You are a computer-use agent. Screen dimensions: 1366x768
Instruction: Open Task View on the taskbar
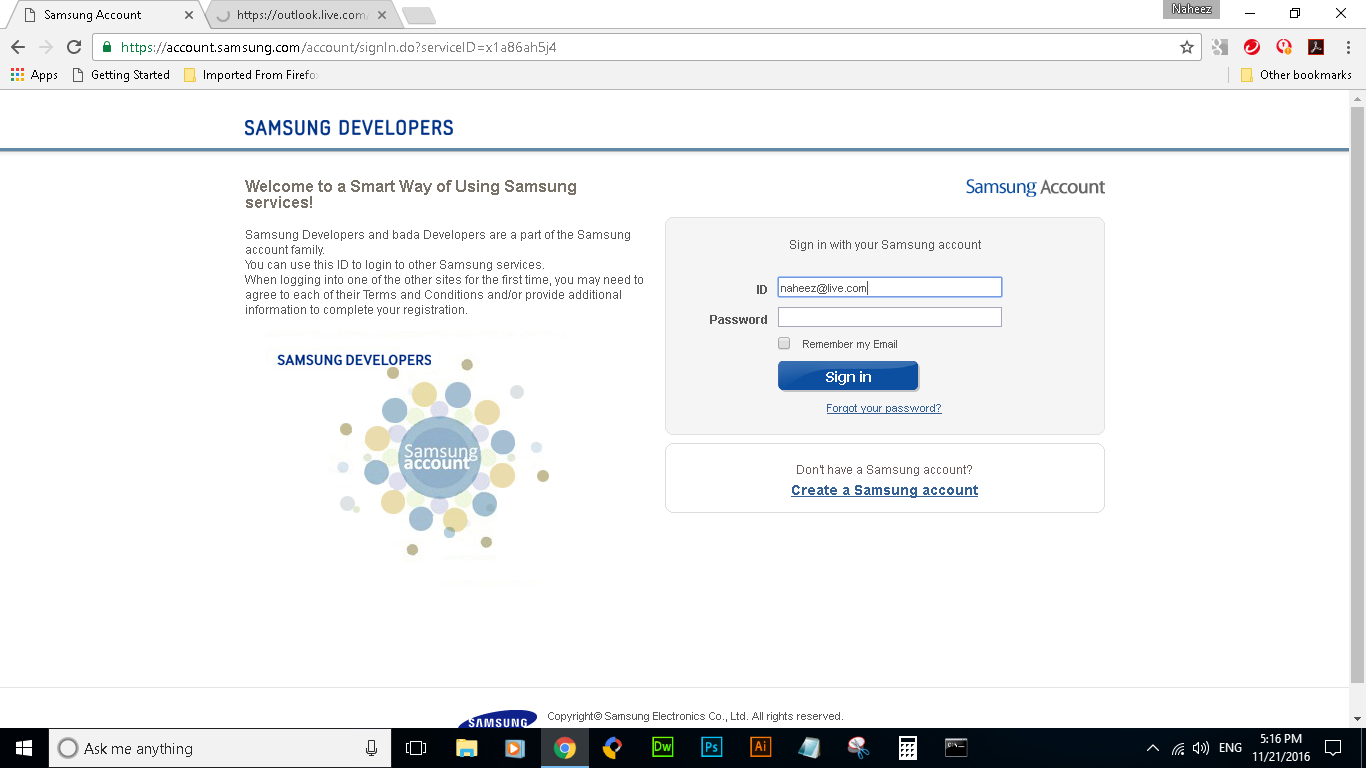click(416, 748)
